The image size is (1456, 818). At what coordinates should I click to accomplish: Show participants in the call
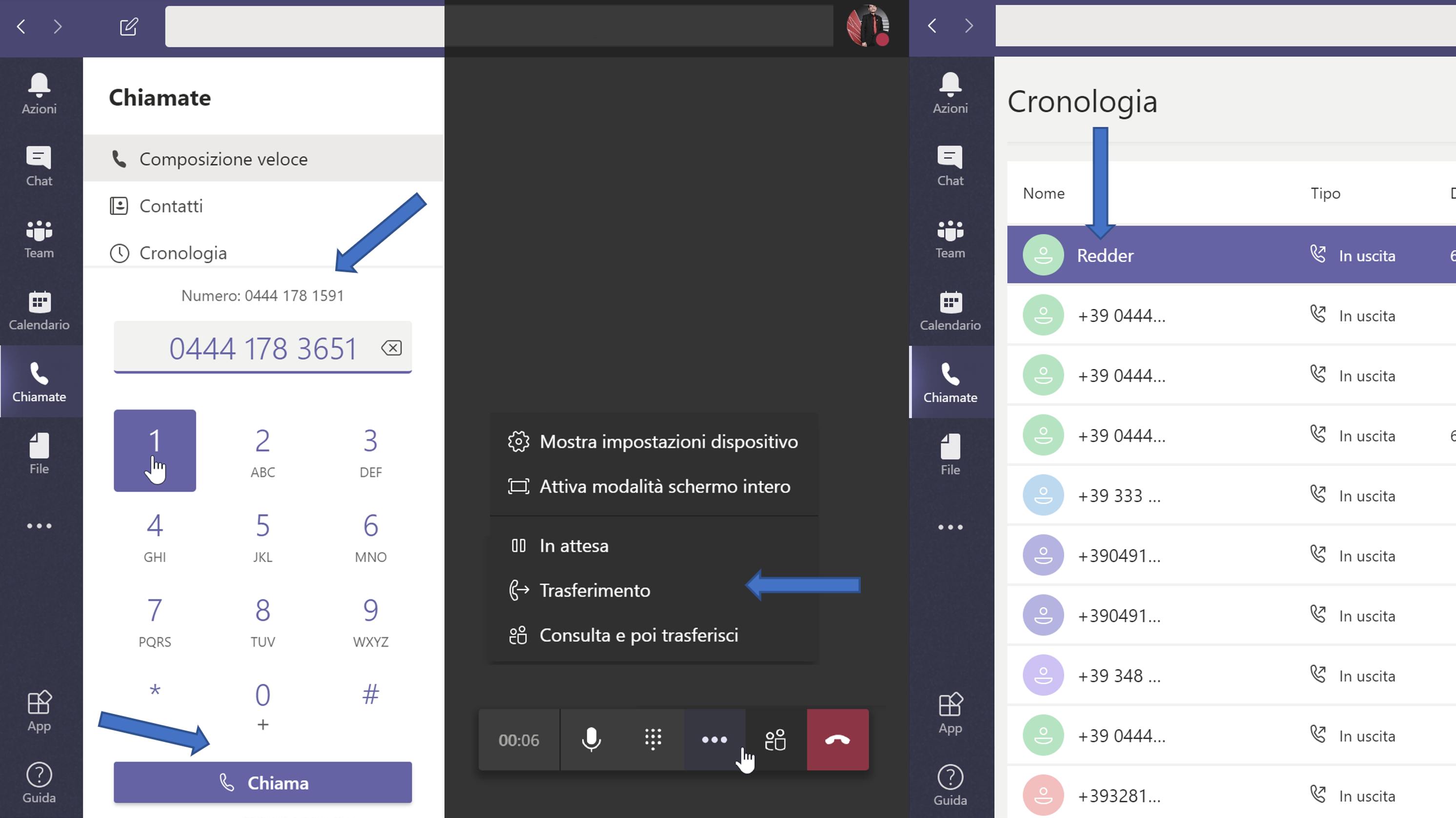tap(775, 739)
